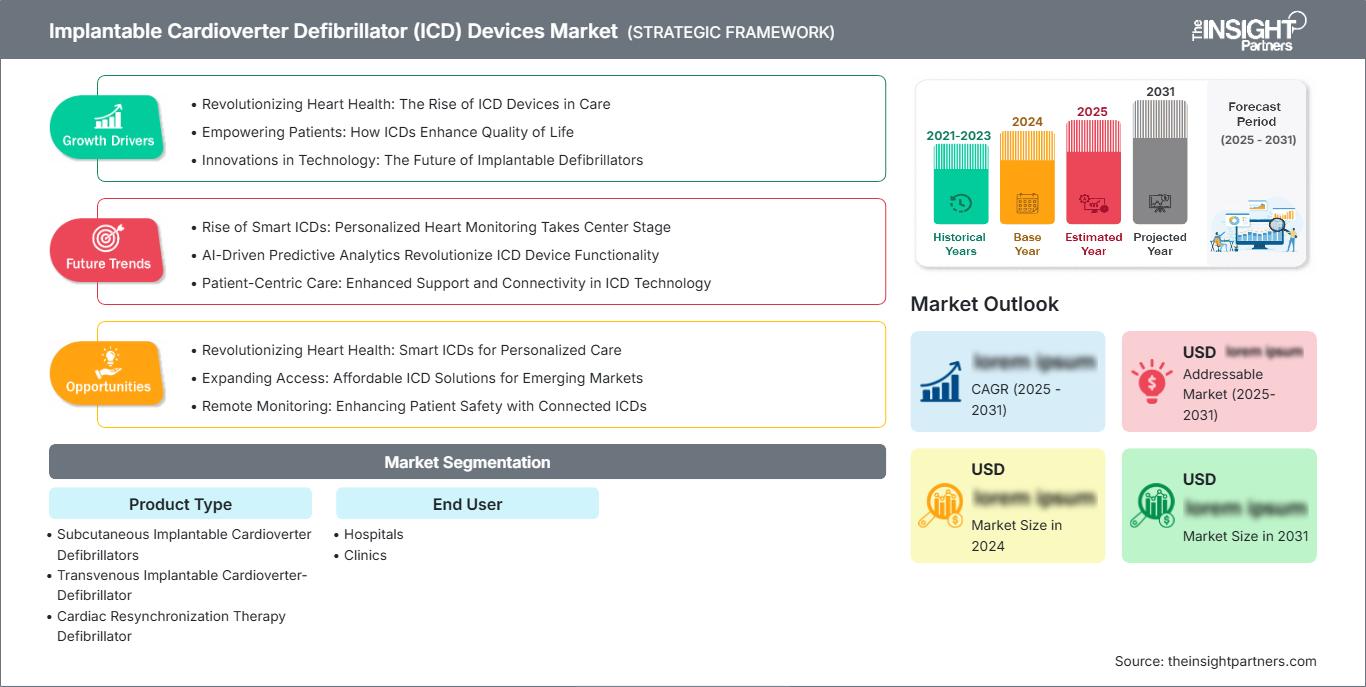Image resolution: width=1366 pixels, height=687 pixels.
Task: Click the Market Size 2031 magnifier icon
Action: click(1152, 505)
